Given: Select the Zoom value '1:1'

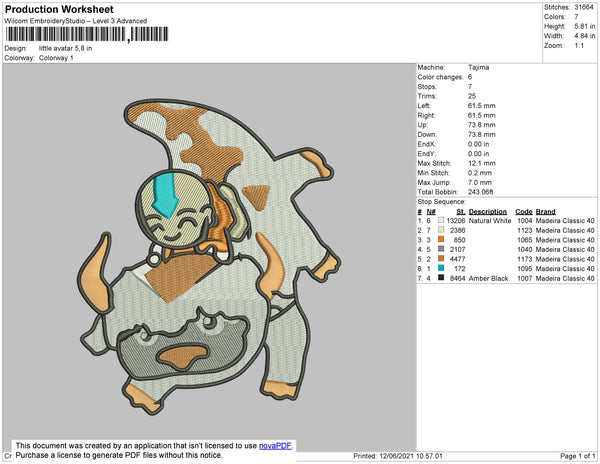Looking at the screenshot, I should (579, 46).
